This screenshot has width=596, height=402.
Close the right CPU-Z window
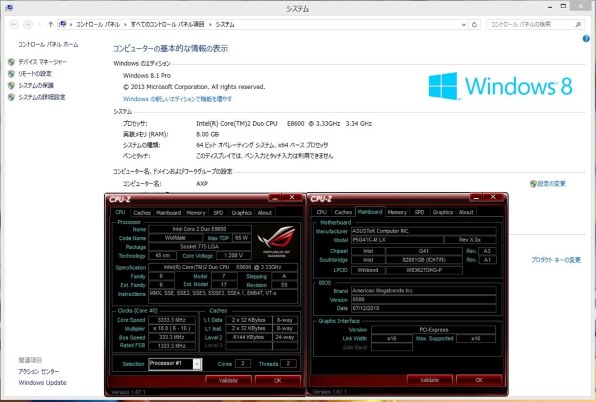493,197
